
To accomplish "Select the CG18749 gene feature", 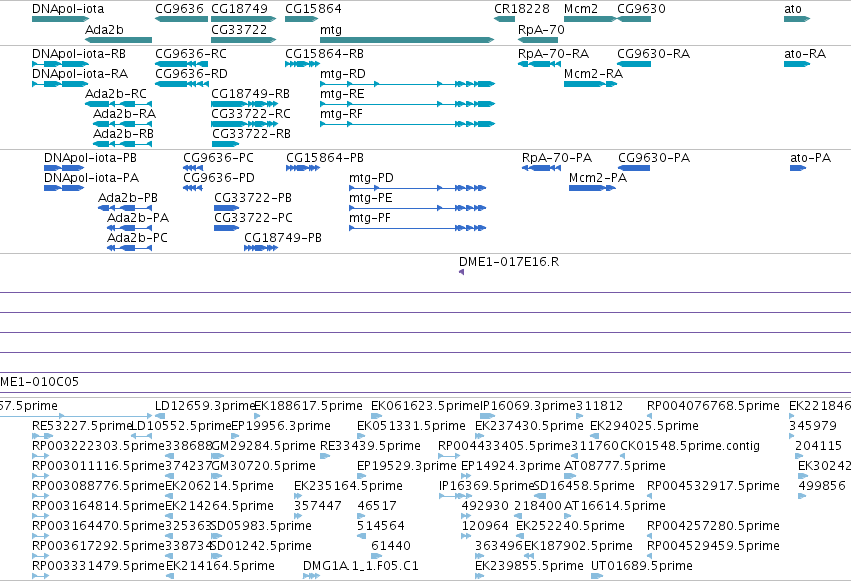I will coord(243,19).
